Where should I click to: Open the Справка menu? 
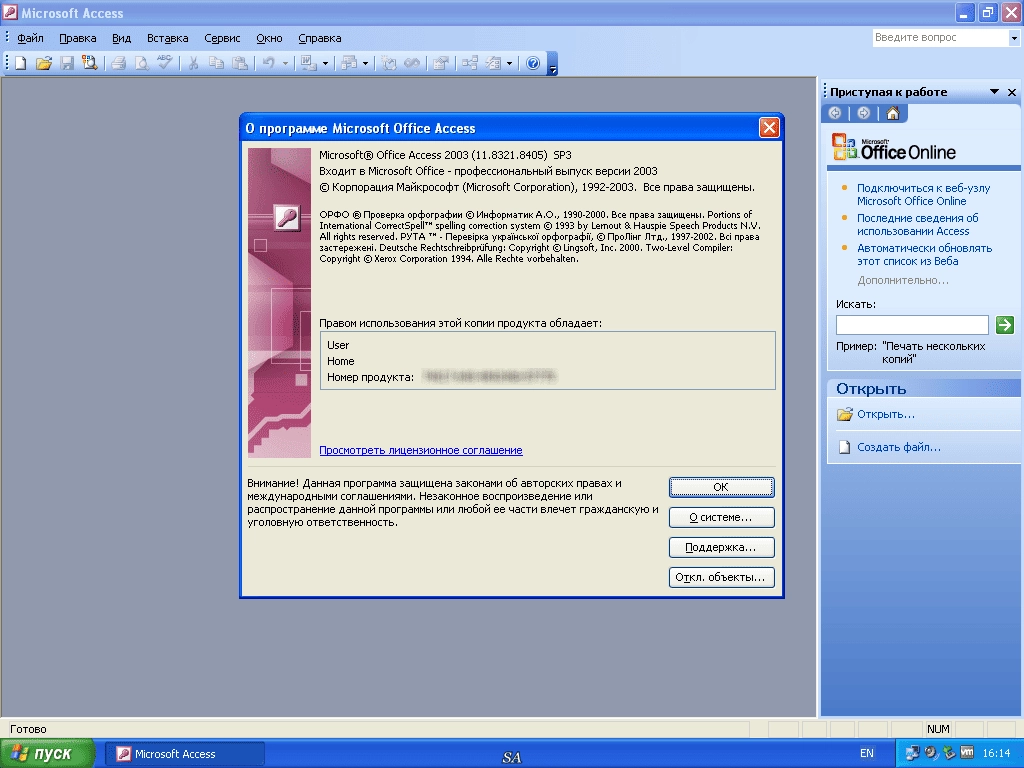319,38
